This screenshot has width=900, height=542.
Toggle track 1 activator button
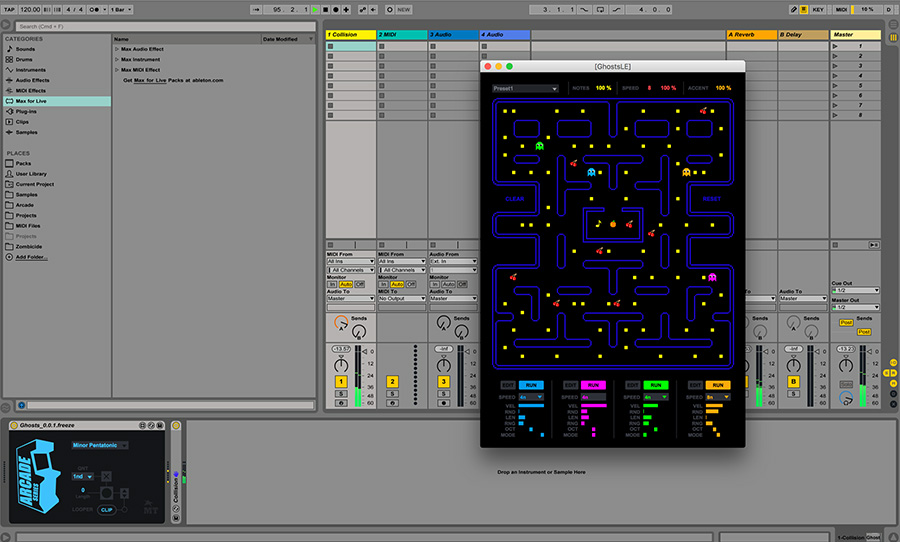[x=341, y=381]
